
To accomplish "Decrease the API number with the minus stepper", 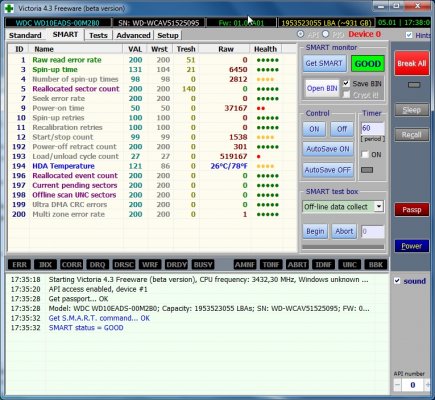I will (397, 385).
